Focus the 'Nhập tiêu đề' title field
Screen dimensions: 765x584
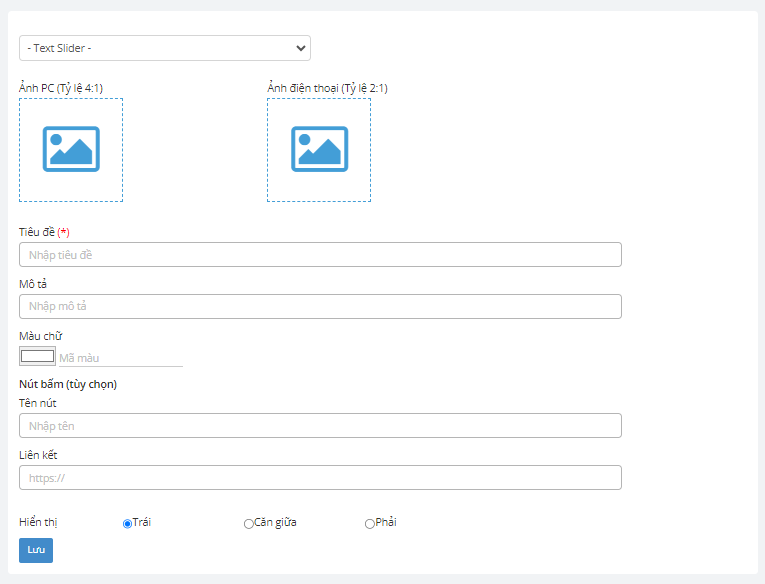[320, 255]
